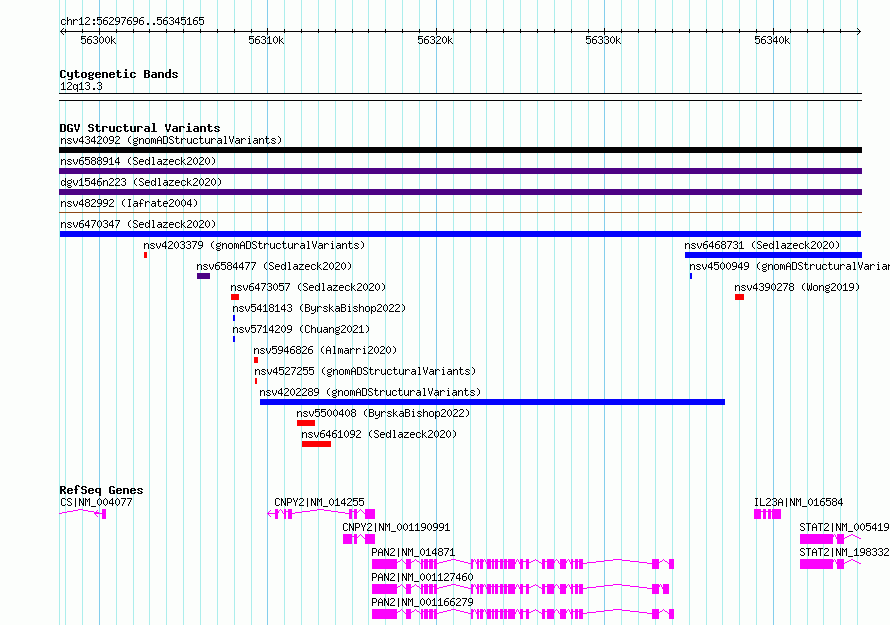Select the STAT2 NM_198332 gene model glyph
Image resolution: width=890 pixels, height=625 pixels.
830,564
